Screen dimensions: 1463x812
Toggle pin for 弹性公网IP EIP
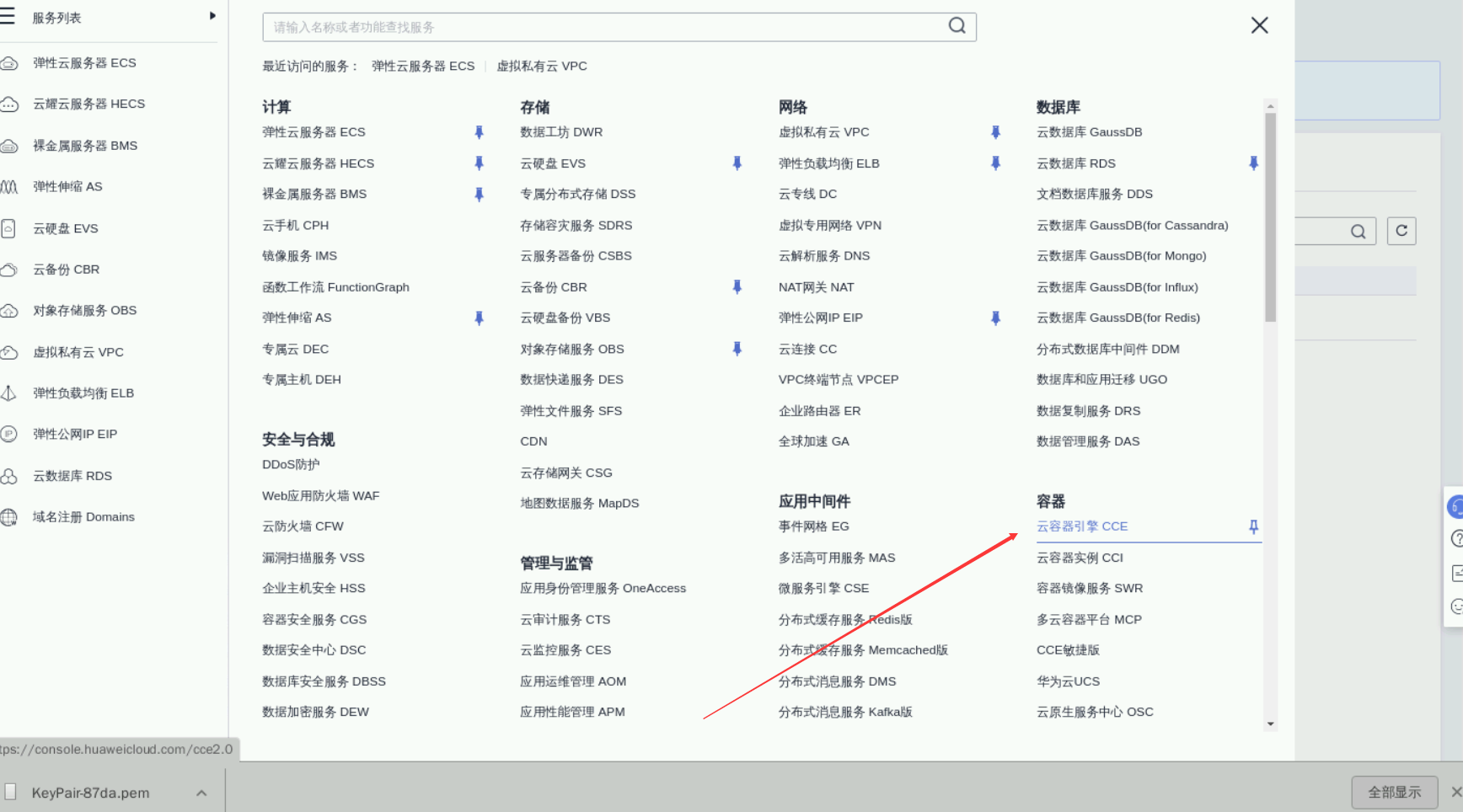[x=995, y=318]
